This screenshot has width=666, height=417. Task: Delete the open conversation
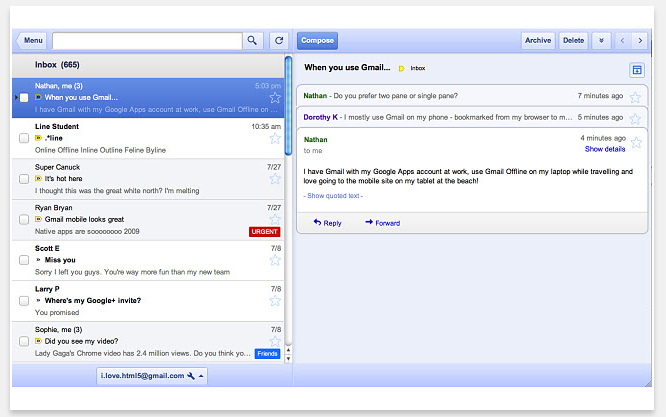pos(573,41)
